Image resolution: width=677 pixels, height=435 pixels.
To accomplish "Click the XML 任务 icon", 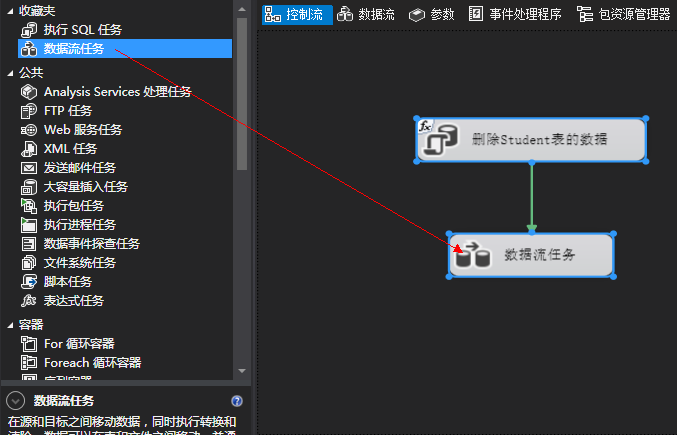I will (29, 149).
